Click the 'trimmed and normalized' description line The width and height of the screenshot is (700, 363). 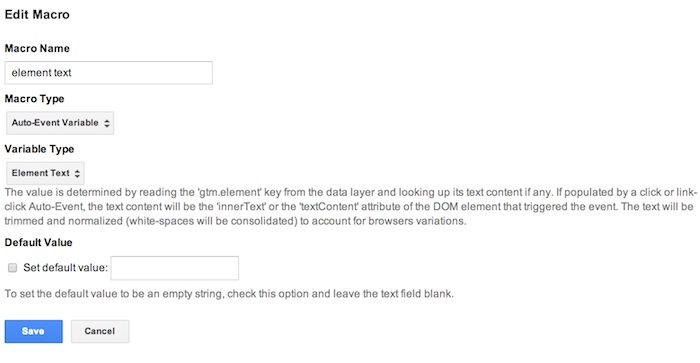click(235, 221)
